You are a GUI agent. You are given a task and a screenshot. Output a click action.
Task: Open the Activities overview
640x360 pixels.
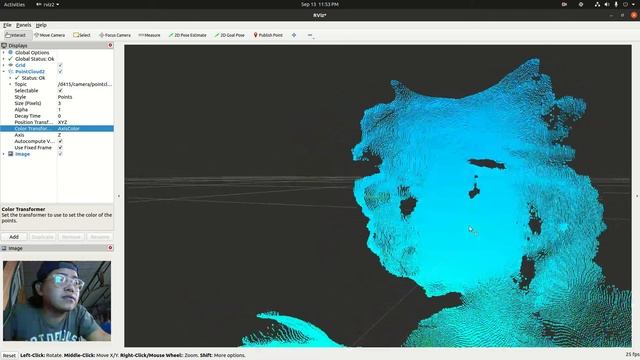(14, 4)
